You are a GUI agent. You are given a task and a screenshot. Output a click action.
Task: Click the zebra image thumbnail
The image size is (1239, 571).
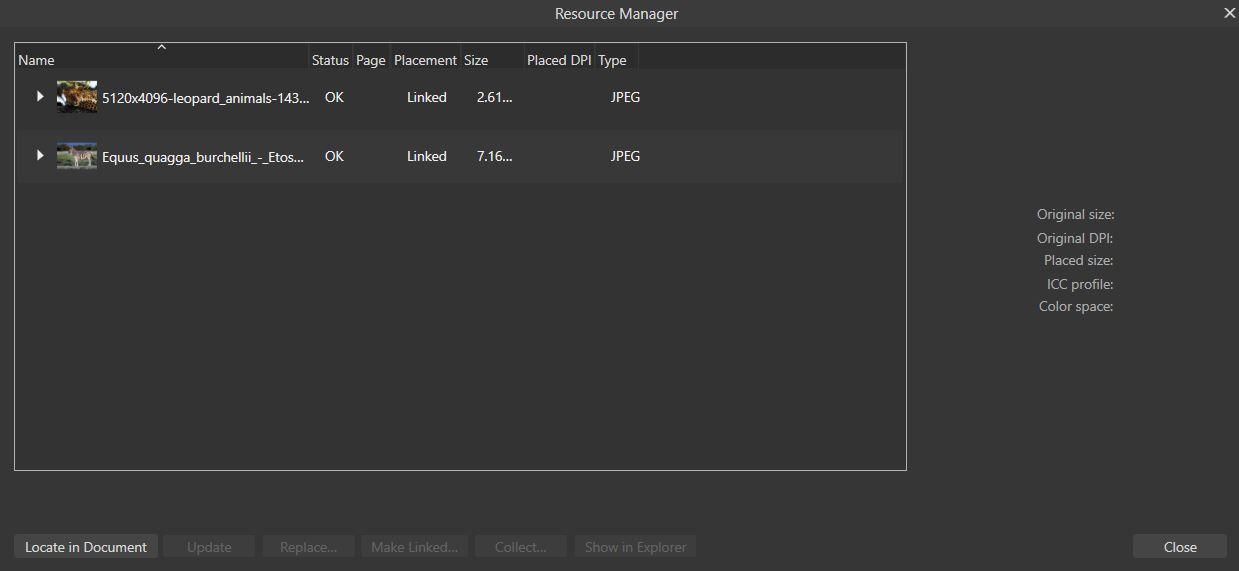(77, 156)
